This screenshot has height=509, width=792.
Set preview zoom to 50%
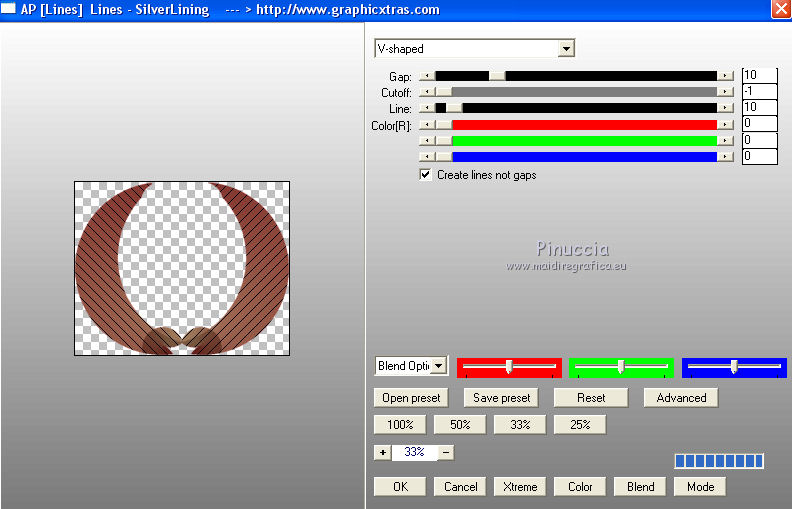click(460, 425)
